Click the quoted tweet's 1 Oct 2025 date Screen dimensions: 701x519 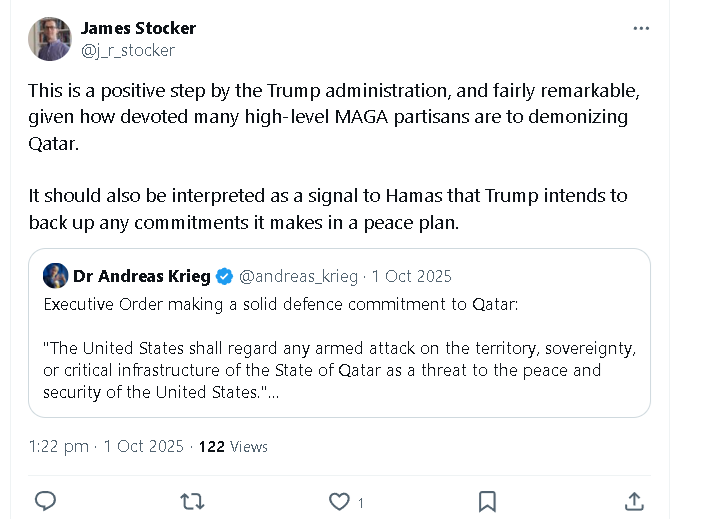point(412,276)
